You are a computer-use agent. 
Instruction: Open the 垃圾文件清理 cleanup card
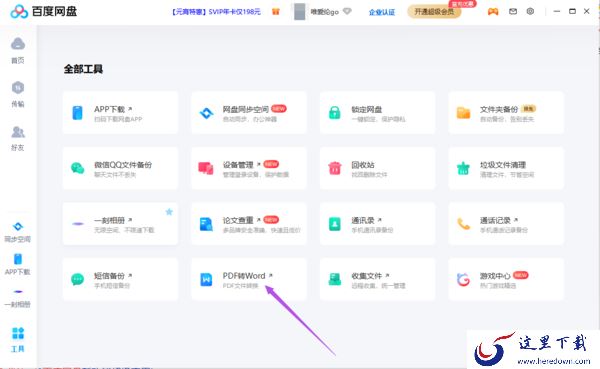506,168
